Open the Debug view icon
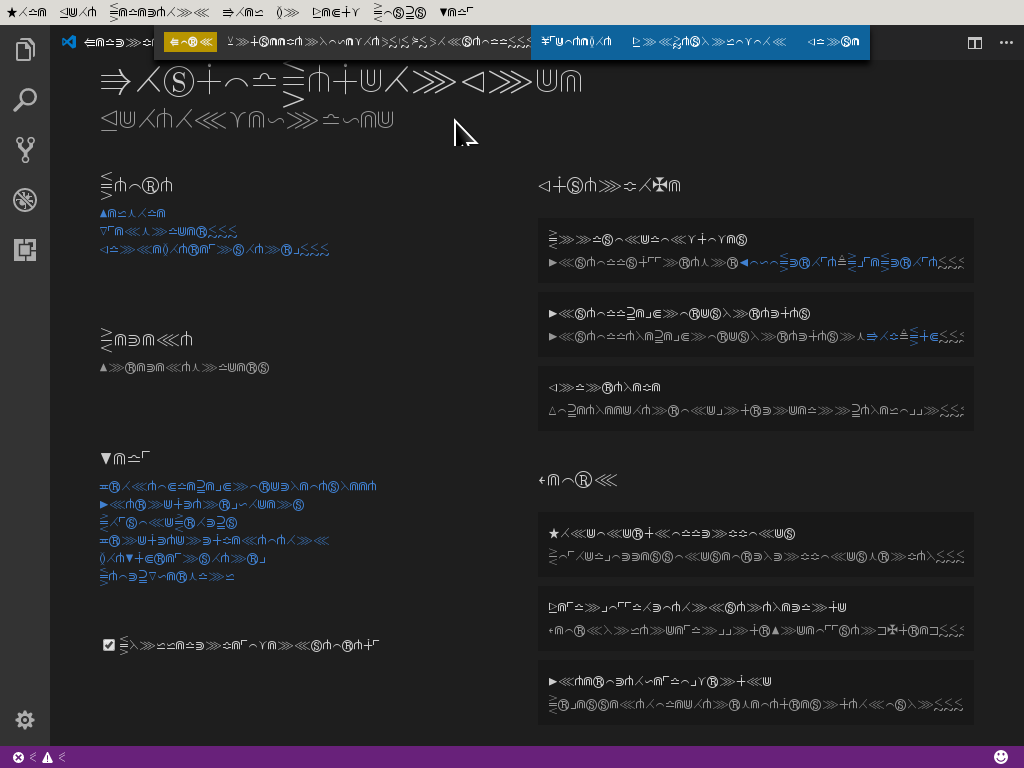The height and width of the screenshot is (768, 1024). point(25,199)
